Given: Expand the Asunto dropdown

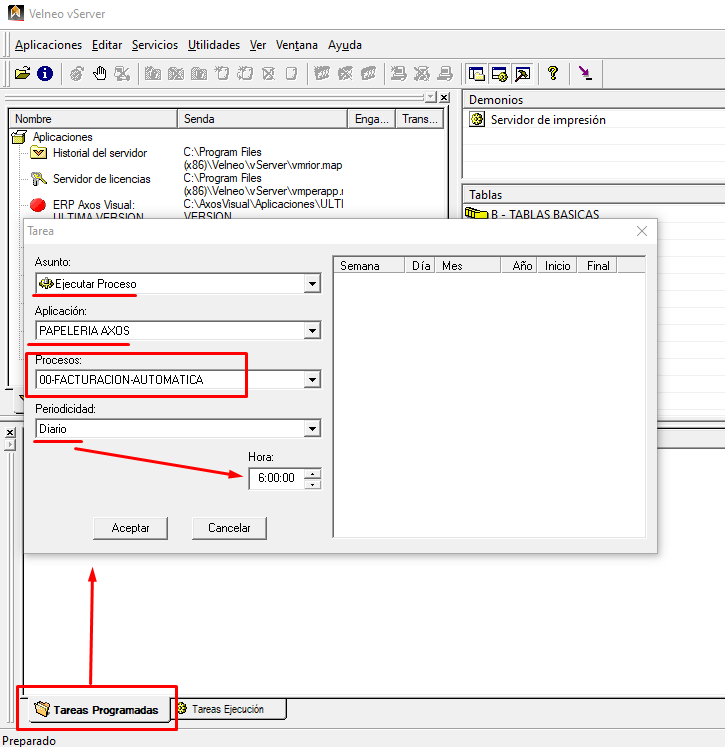Looking at the screenshot, I should (312, 284).
